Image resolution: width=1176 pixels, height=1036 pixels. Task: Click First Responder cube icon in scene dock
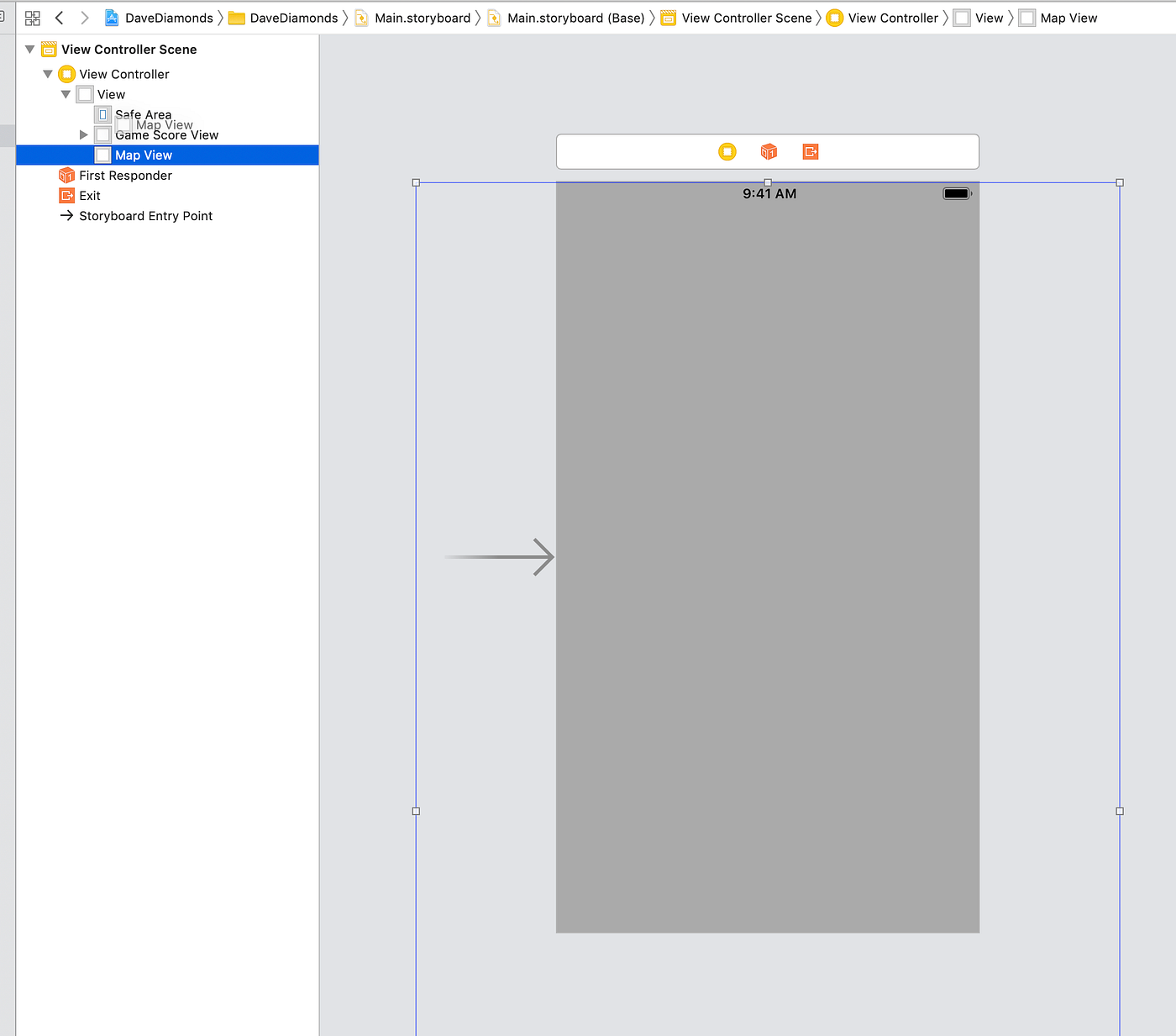click(769, 151)
